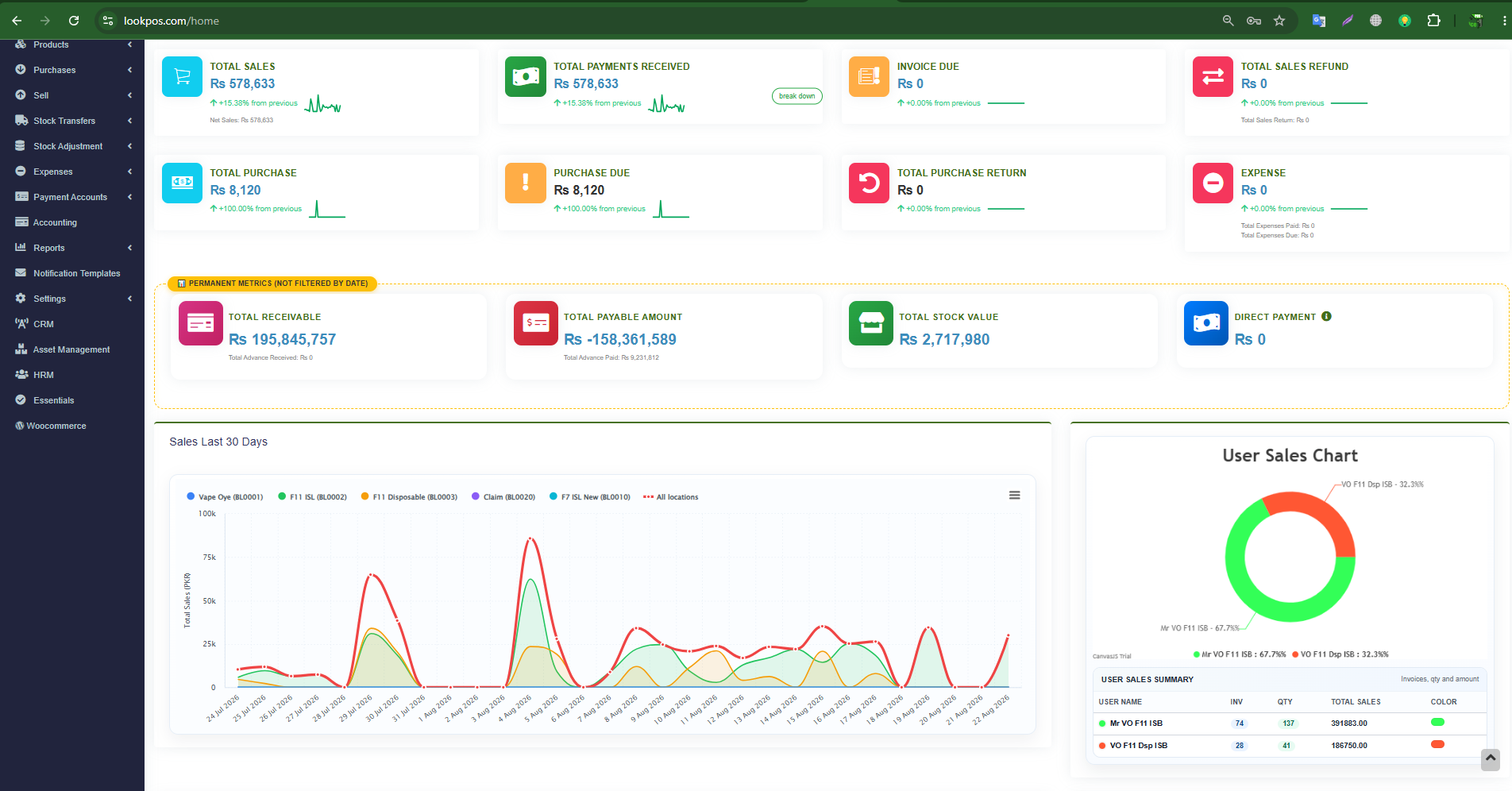This screenshot has height=791, width=1512.
Task: Toggle F11 Disposable (BL0003) legend series
Action: click(x=409, y=497)
